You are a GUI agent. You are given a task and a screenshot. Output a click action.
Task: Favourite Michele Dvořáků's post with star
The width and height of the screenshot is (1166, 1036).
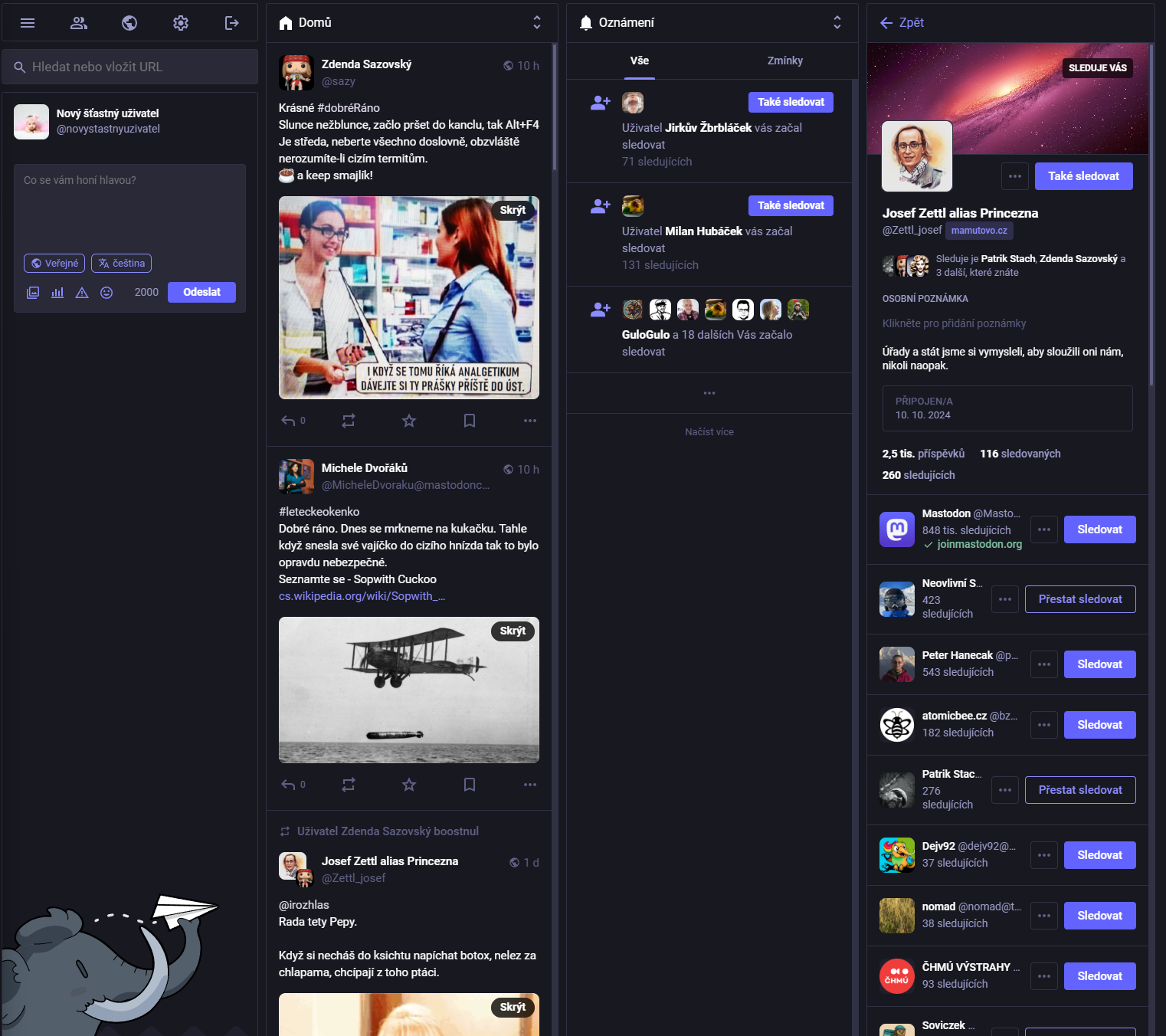pos(409,785)
